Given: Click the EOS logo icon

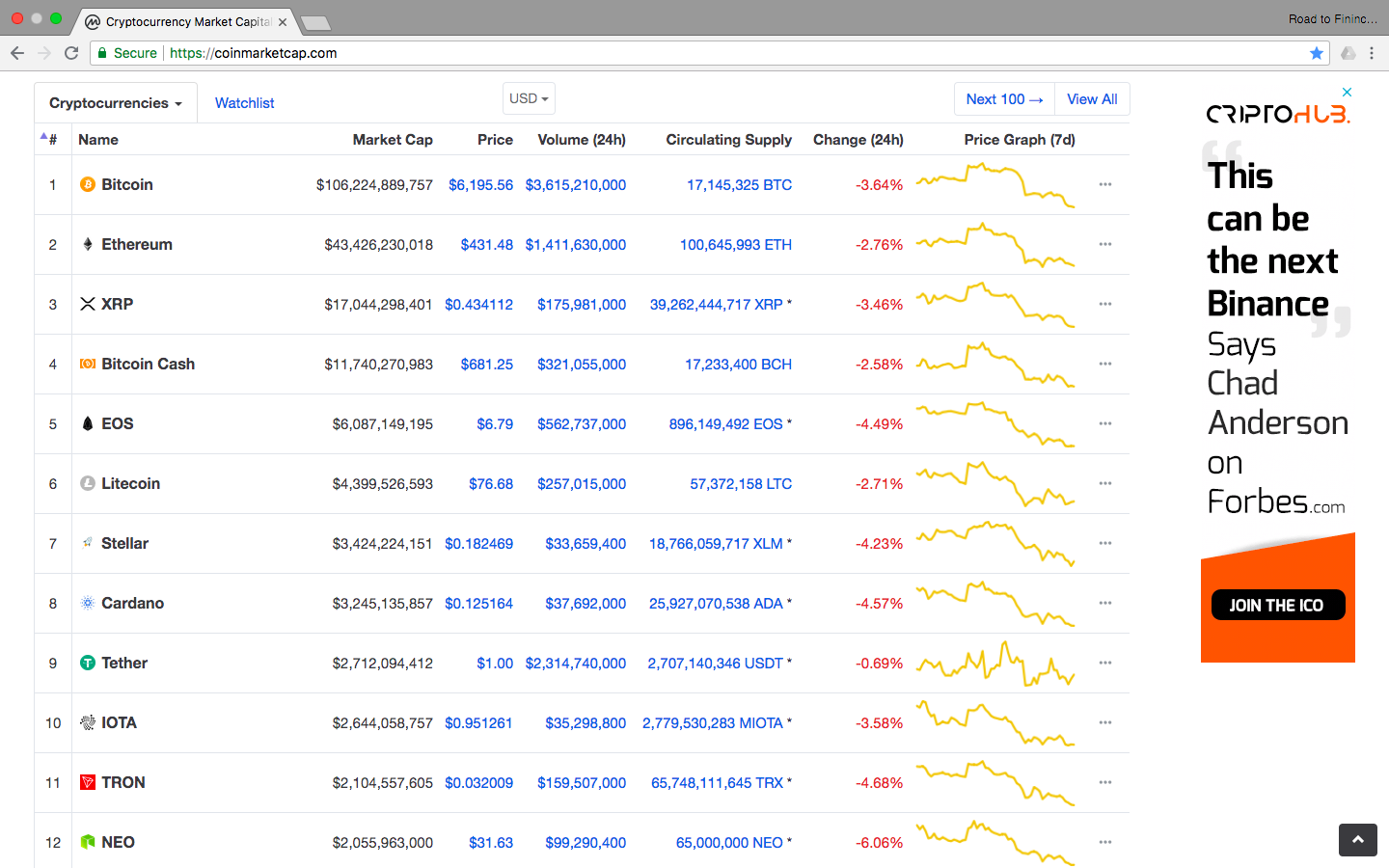Looking at the screenshot, I should pyautogui.click(x=88, y=423).
